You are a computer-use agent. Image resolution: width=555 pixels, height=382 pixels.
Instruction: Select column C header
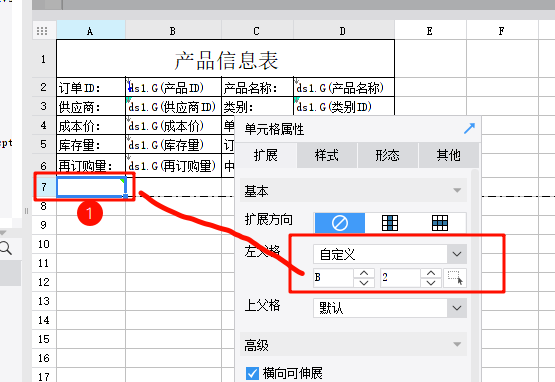pyautogui.click(x=257, y=31)
